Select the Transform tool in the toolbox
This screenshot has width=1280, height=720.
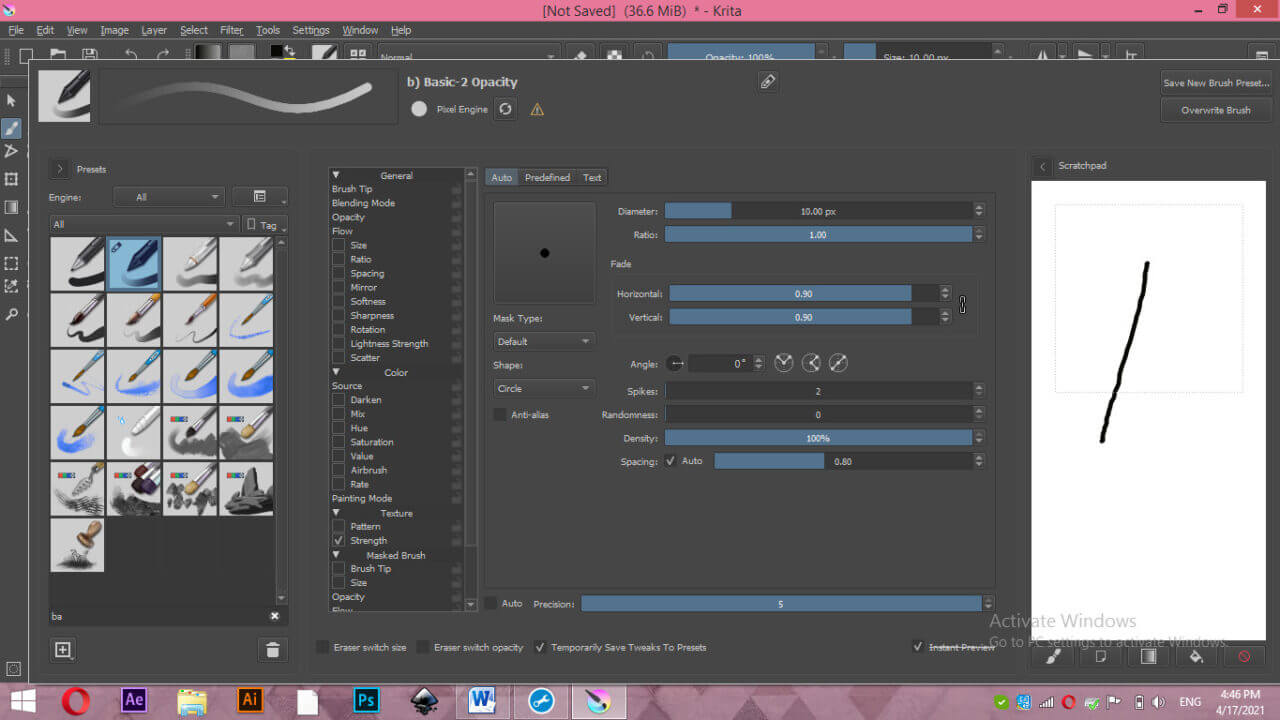point(12,180)
